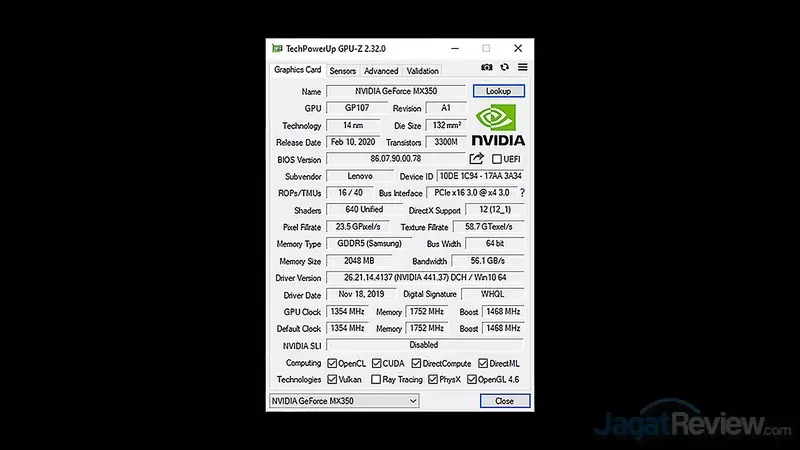Image resolution: width=800 pixels, height=450 pixels.
Task: Click the Lookup button
Action: [x=498, y=91]
